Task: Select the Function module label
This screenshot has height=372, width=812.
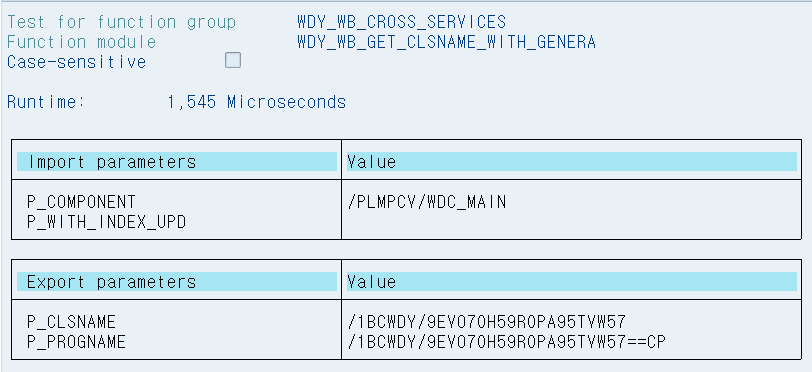Action: pyautogui.click(x=81, y=42)
